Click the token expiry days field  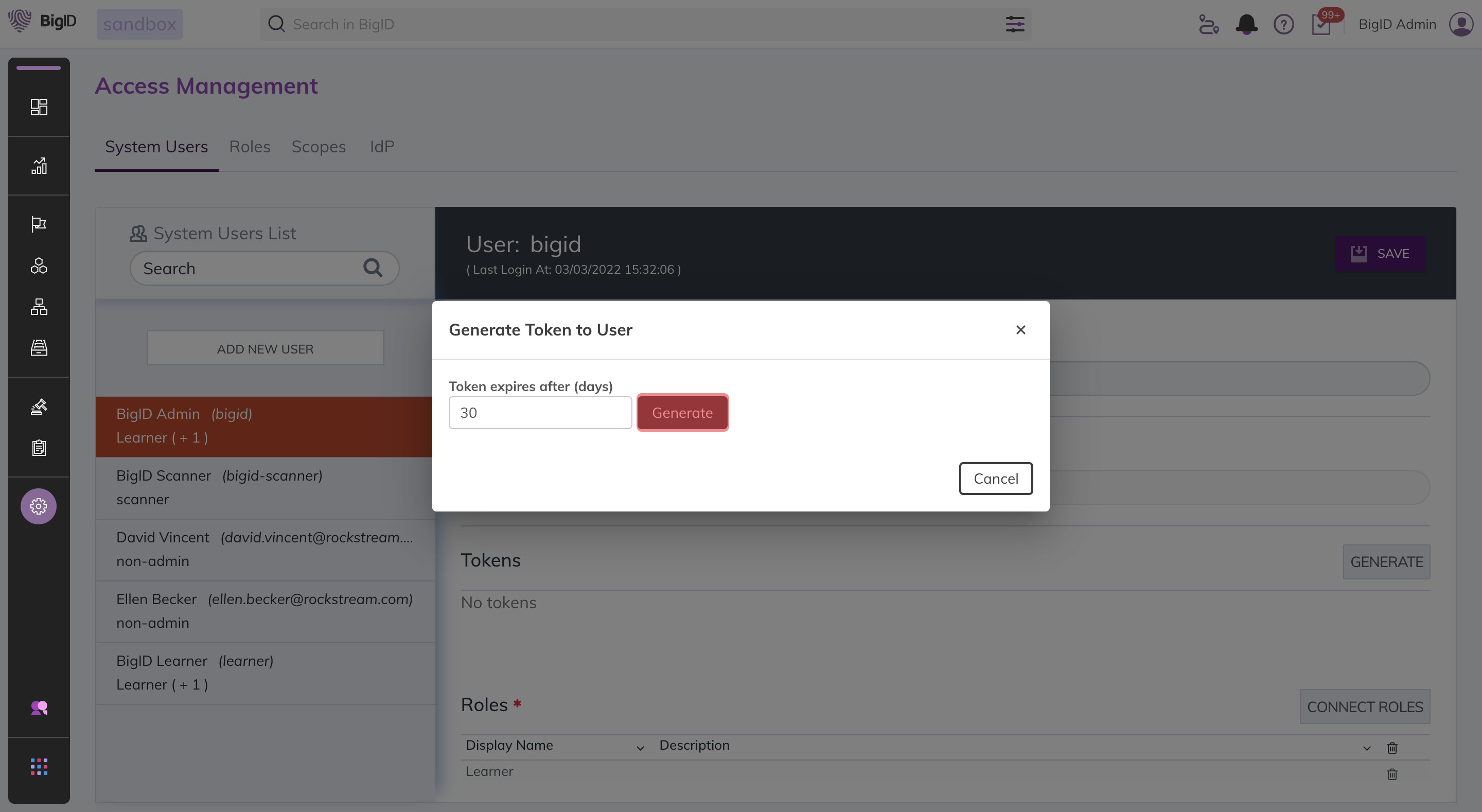[x=540, y=413]
